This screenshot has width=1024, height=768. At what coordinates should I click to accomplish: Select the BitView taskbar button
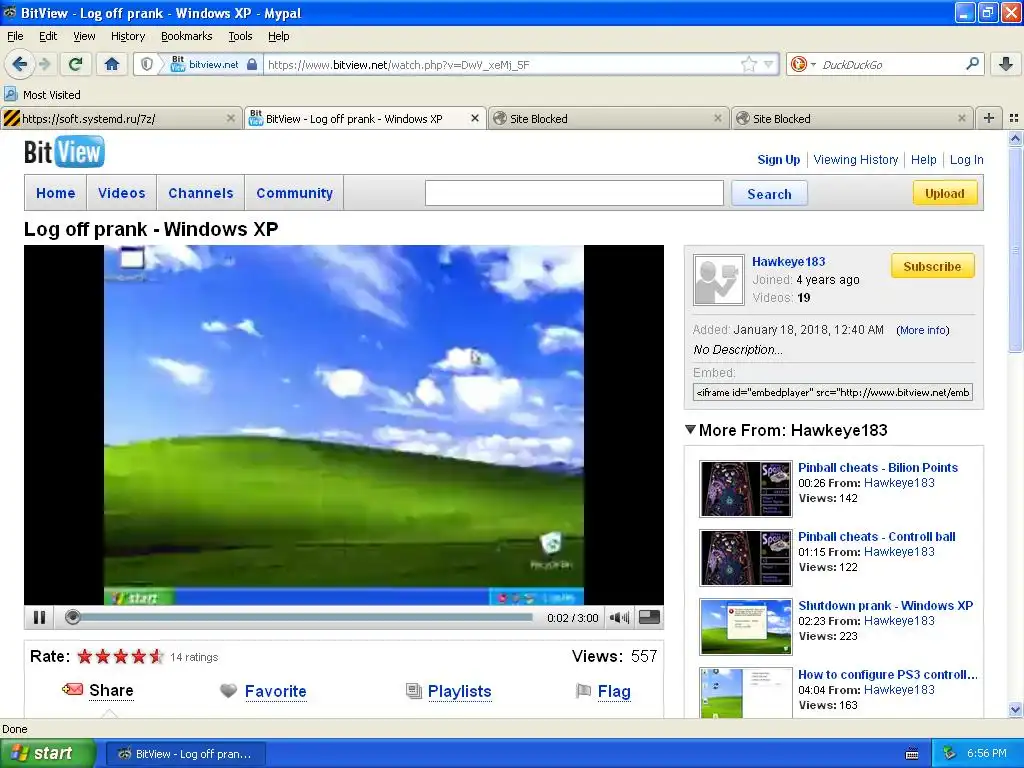(185, 754)
